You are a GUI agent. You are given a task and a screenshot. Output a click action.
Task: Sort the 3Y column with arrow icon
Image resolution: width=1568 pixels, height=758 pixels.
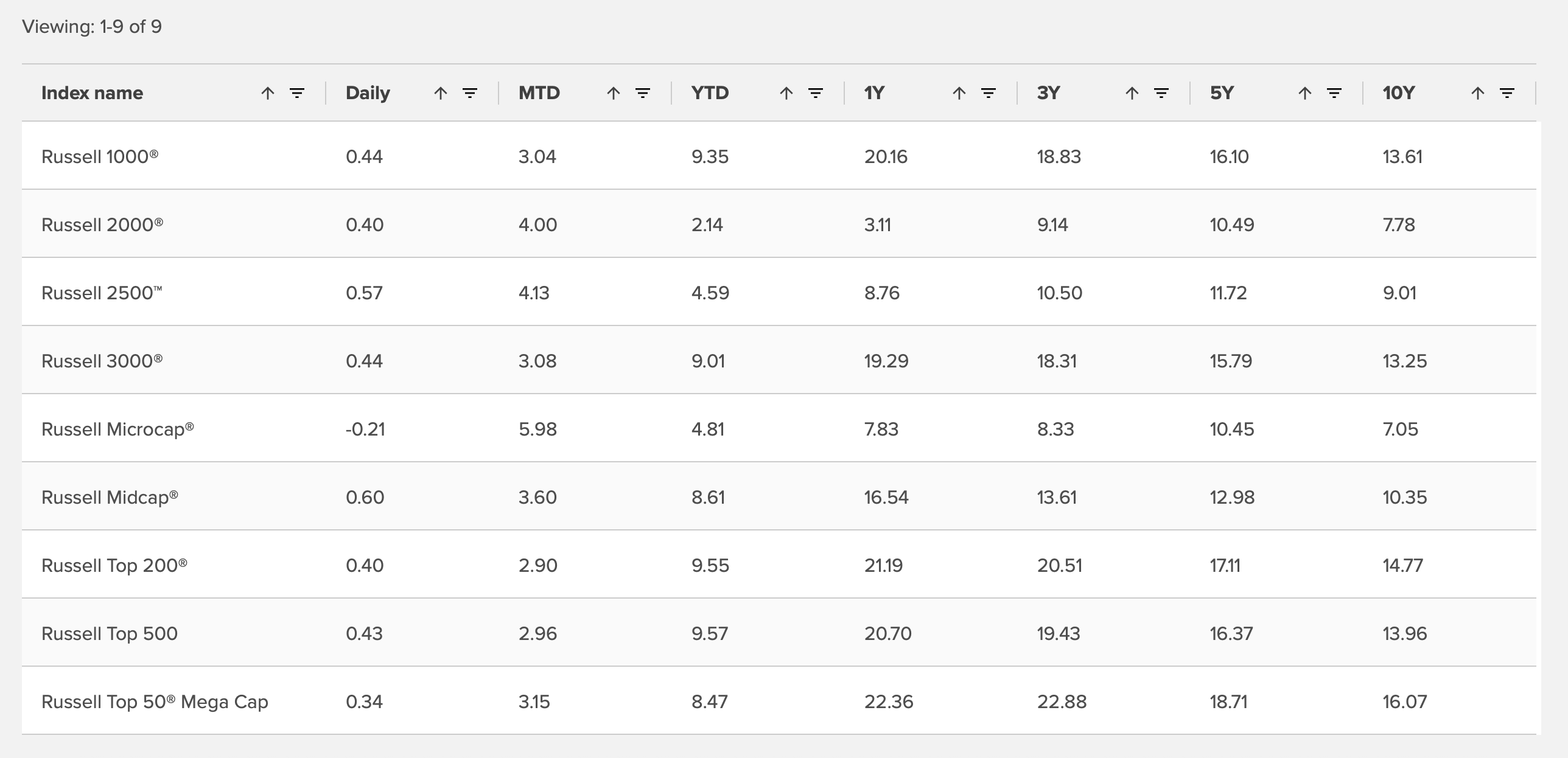1132,93
